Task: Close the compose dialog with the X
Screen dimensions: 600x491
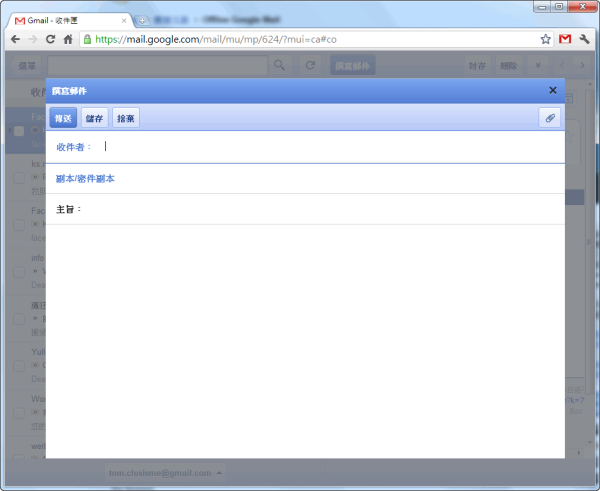Action: tap(553, 90)
